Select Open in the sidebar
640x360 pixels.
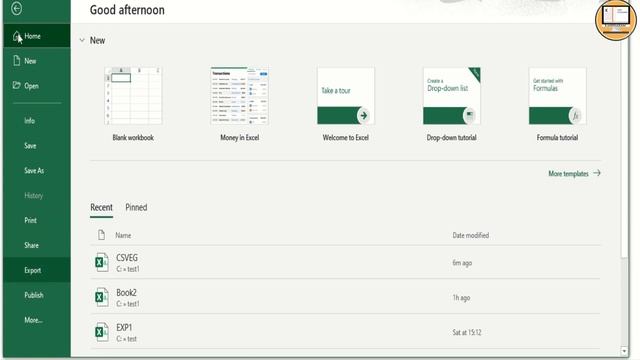point(37,86)
